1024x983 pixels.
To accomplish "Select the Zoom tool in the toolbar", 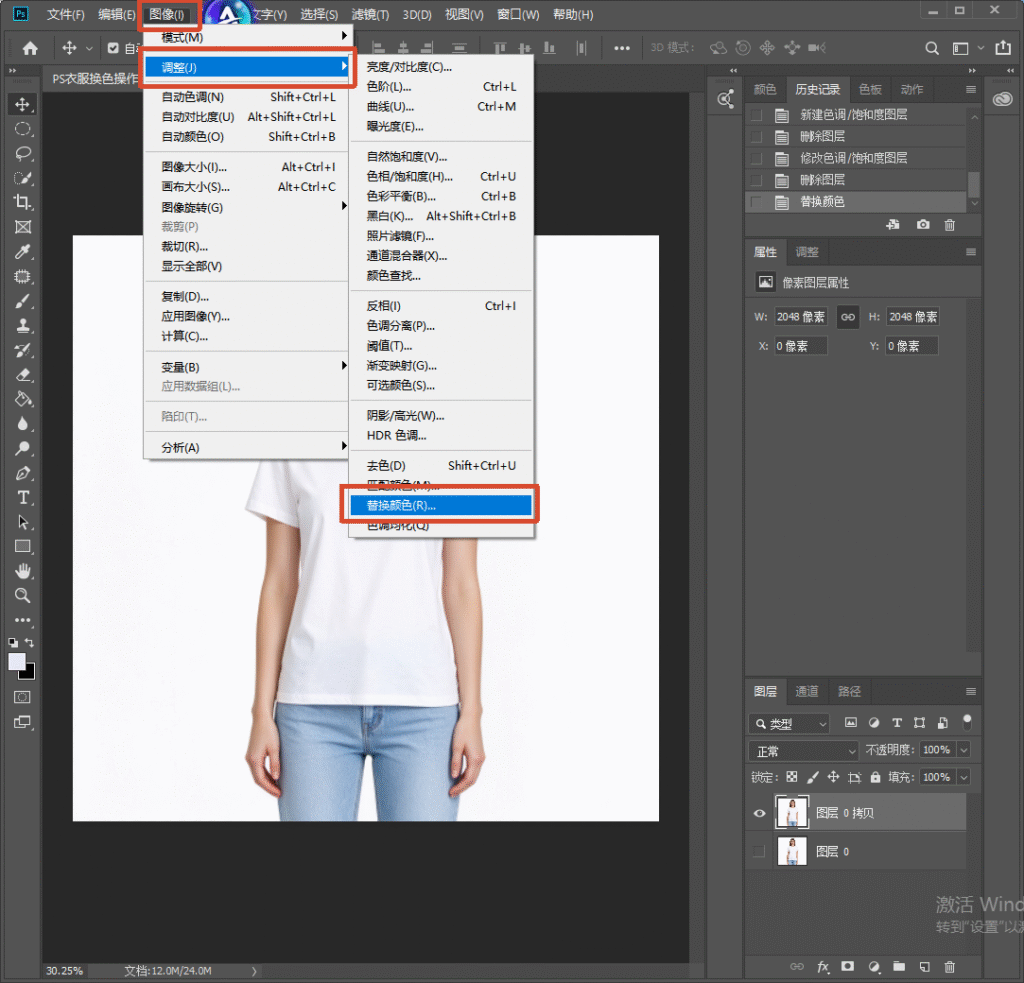I will (x=23, y=596).
